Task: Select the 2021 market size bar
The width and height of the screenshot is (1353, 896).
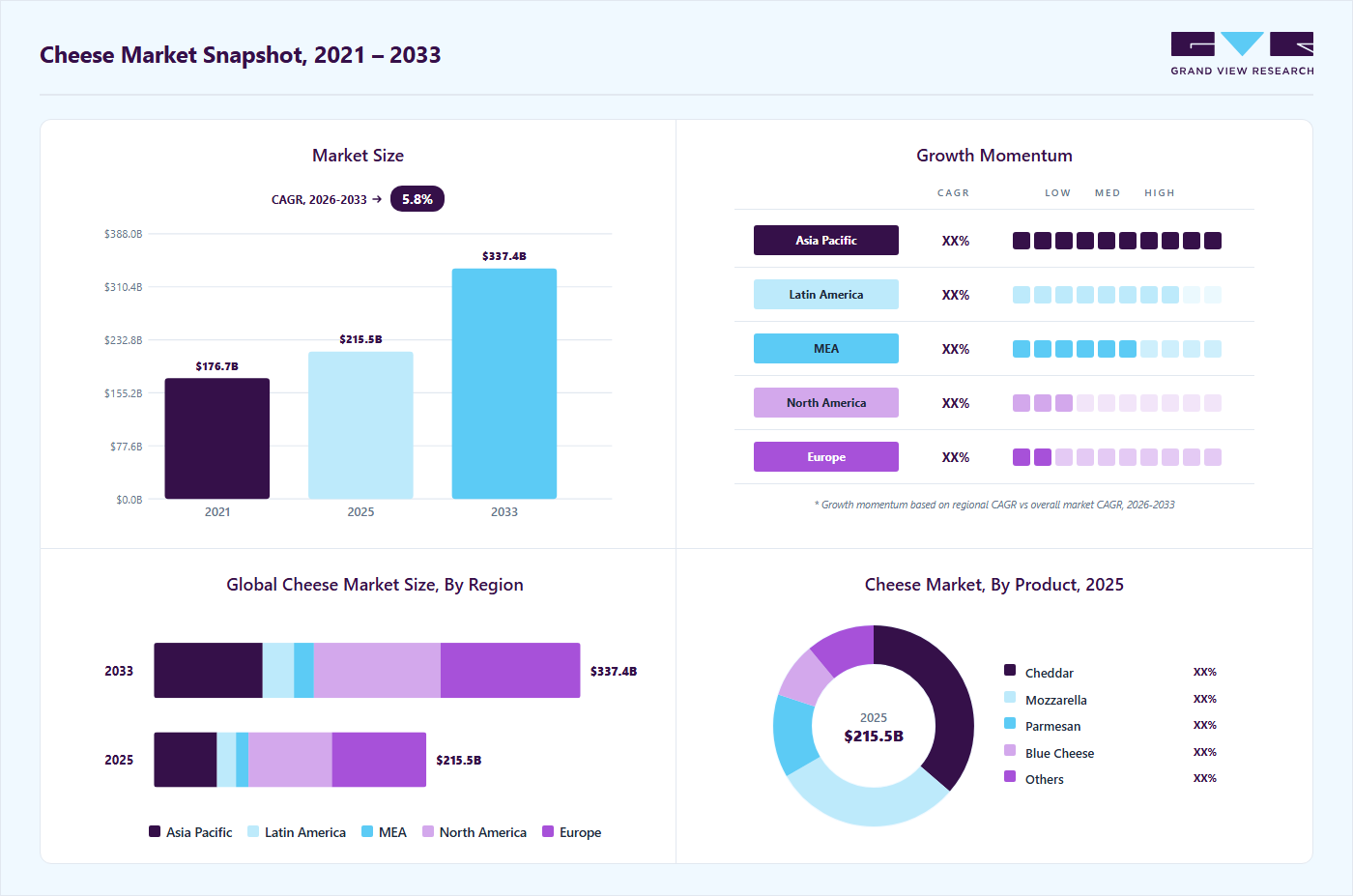Action: (x=217, y=439)
